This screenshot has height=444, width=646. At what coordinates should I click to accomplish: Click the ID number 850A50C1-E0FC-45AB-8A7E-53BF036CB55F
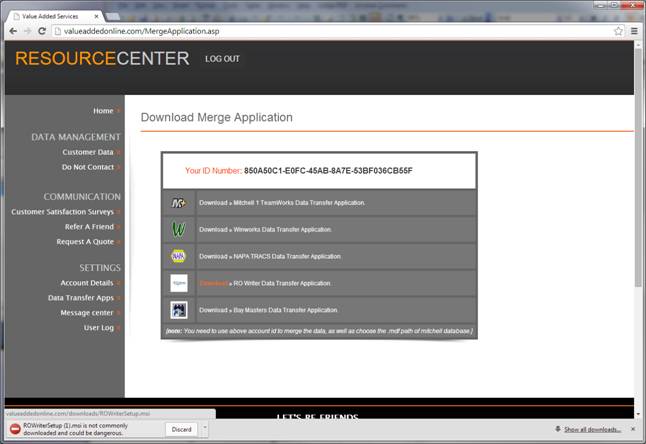coord(328,171)
